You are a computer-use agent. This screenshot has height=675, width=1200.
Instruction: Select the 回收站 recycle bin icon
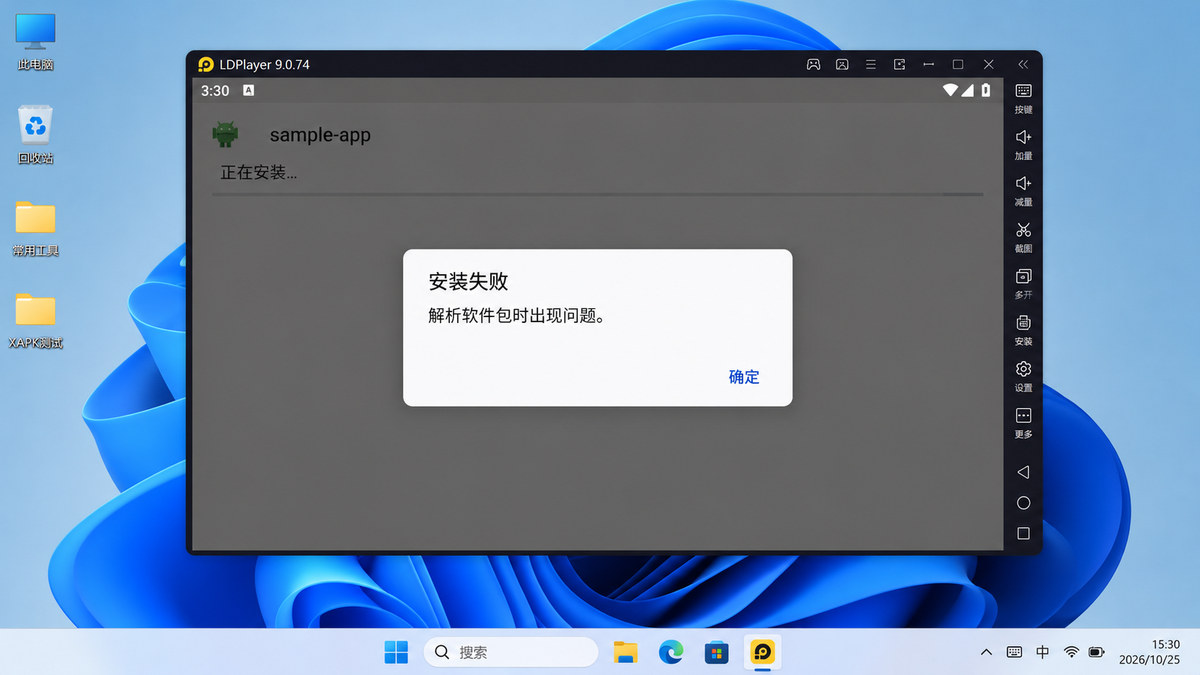coord(36,135)
